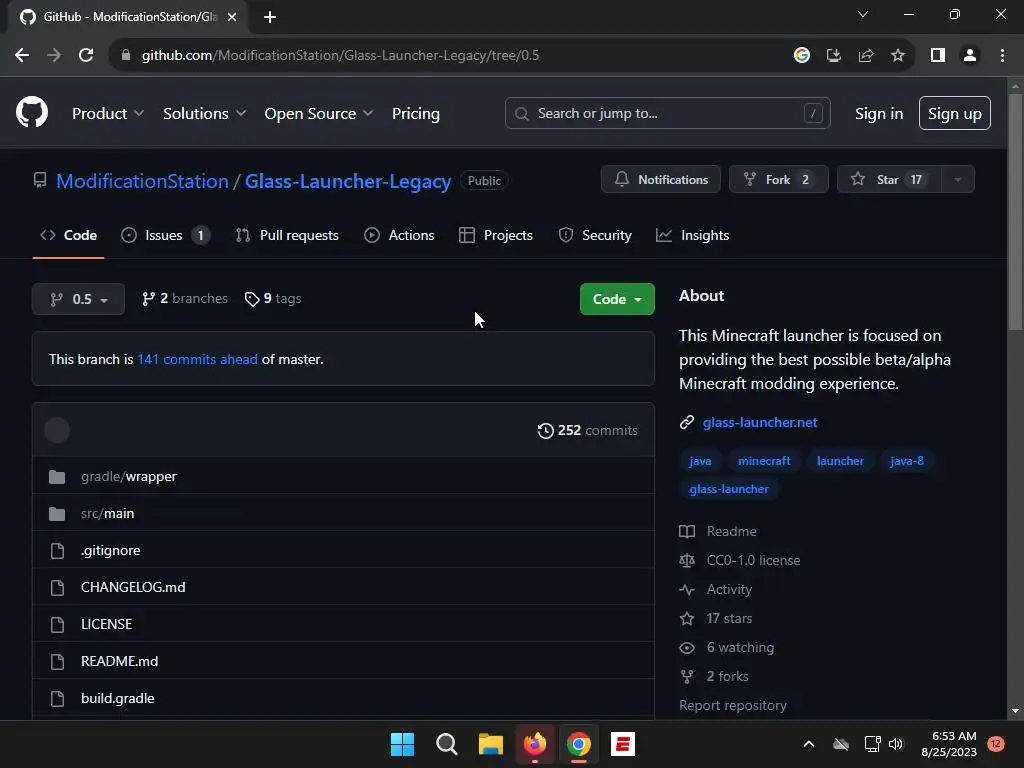Jump to the Readme section
Screen dimensions: 1024x768
pyautogui.click(x=718, y=532)
